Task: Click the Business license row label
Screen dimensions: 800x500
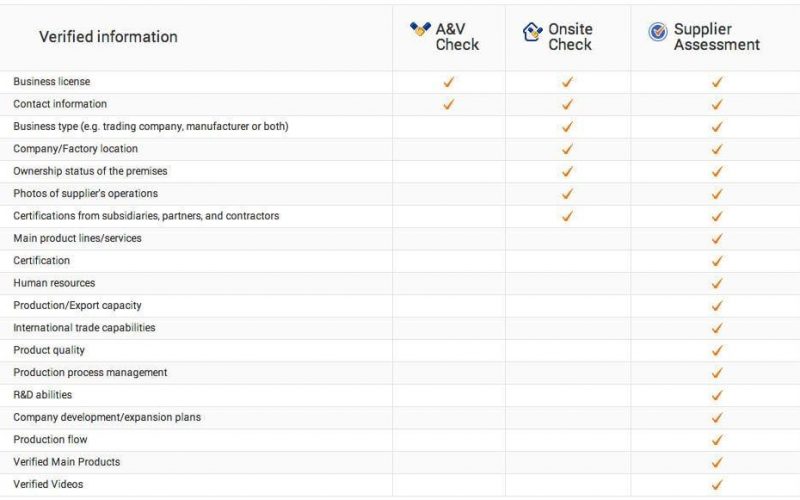Action: tap(51, 82)
